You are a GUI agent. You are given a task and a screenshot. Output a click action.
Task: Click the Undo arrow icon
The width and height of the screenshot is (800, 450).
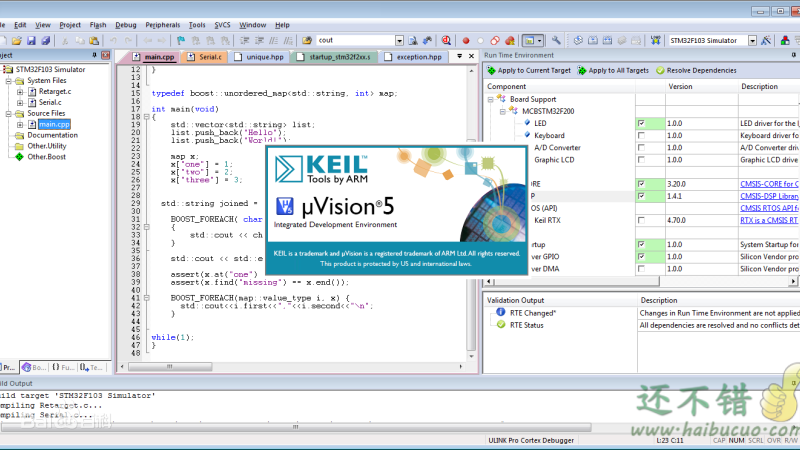pos(115,40)
